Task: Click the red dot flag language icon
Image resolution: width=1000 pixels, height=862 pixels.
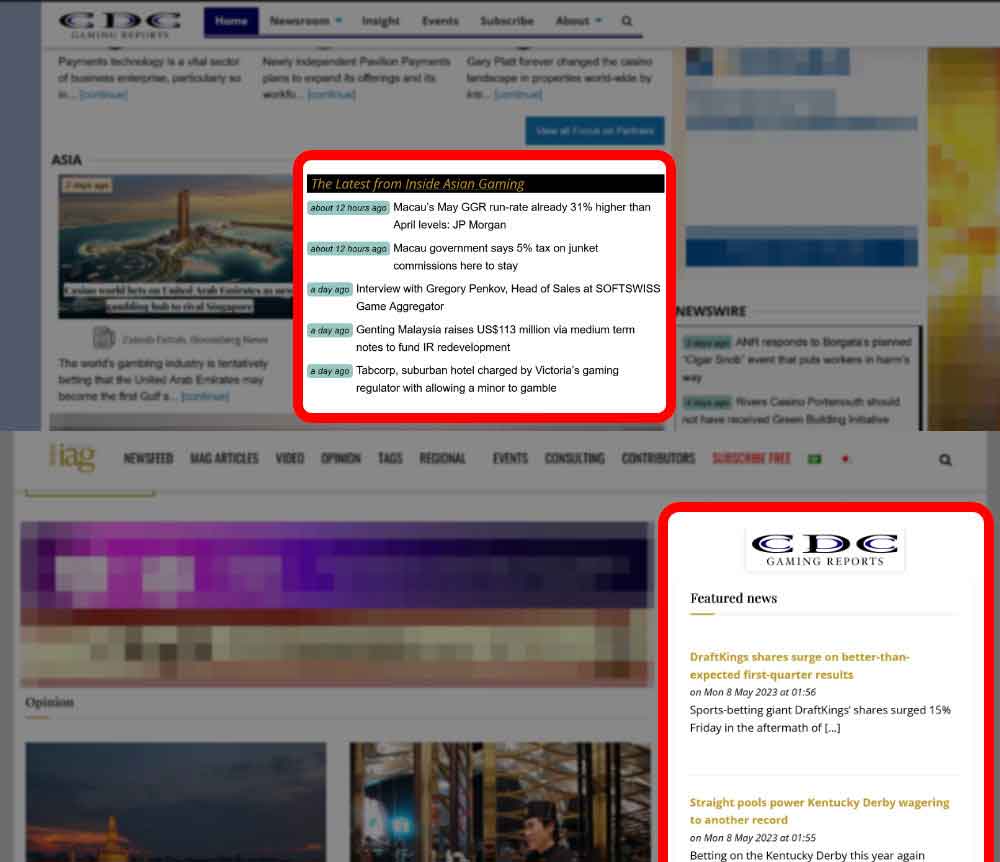Action: pyautogui.click(x=845, y=459)
